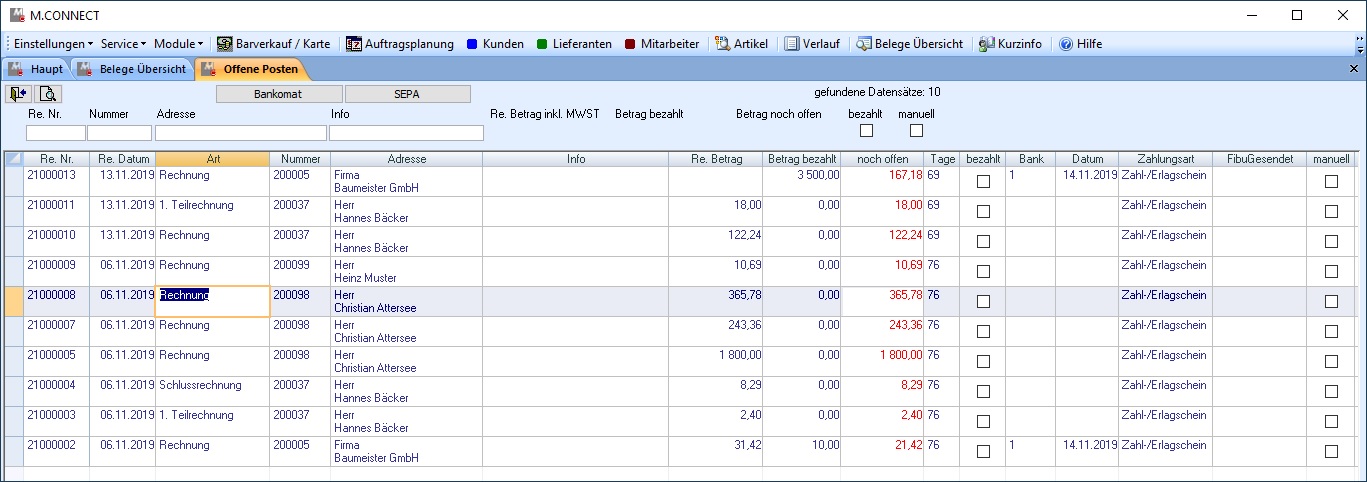
Task: Expand the Einstellungen dropdown menu
Action: click(53, 44)
